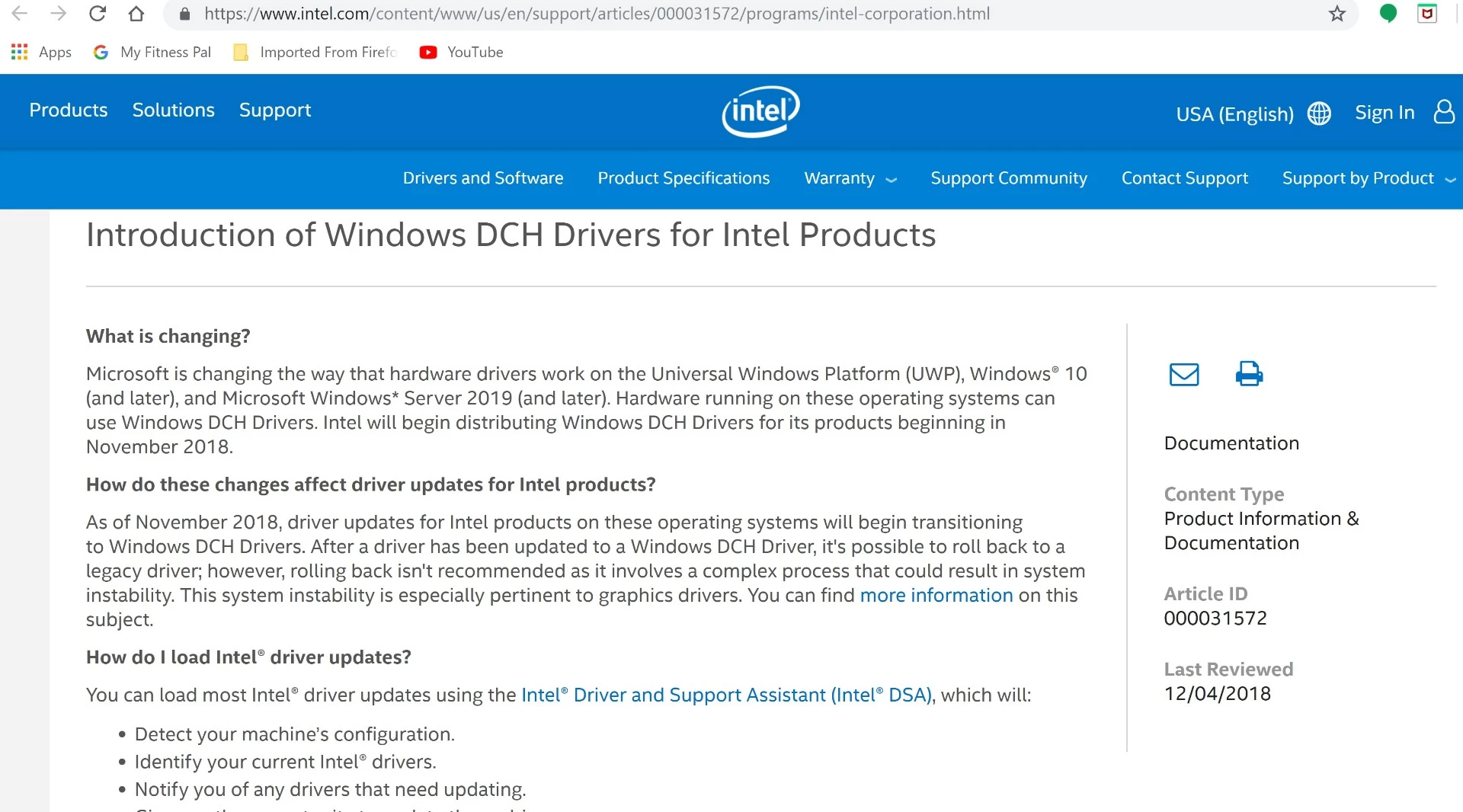Screen dimensions: 1463x812
Task: Click the 'What is changing?' heading
Action: pyautogui.click(x=168, y=337)
